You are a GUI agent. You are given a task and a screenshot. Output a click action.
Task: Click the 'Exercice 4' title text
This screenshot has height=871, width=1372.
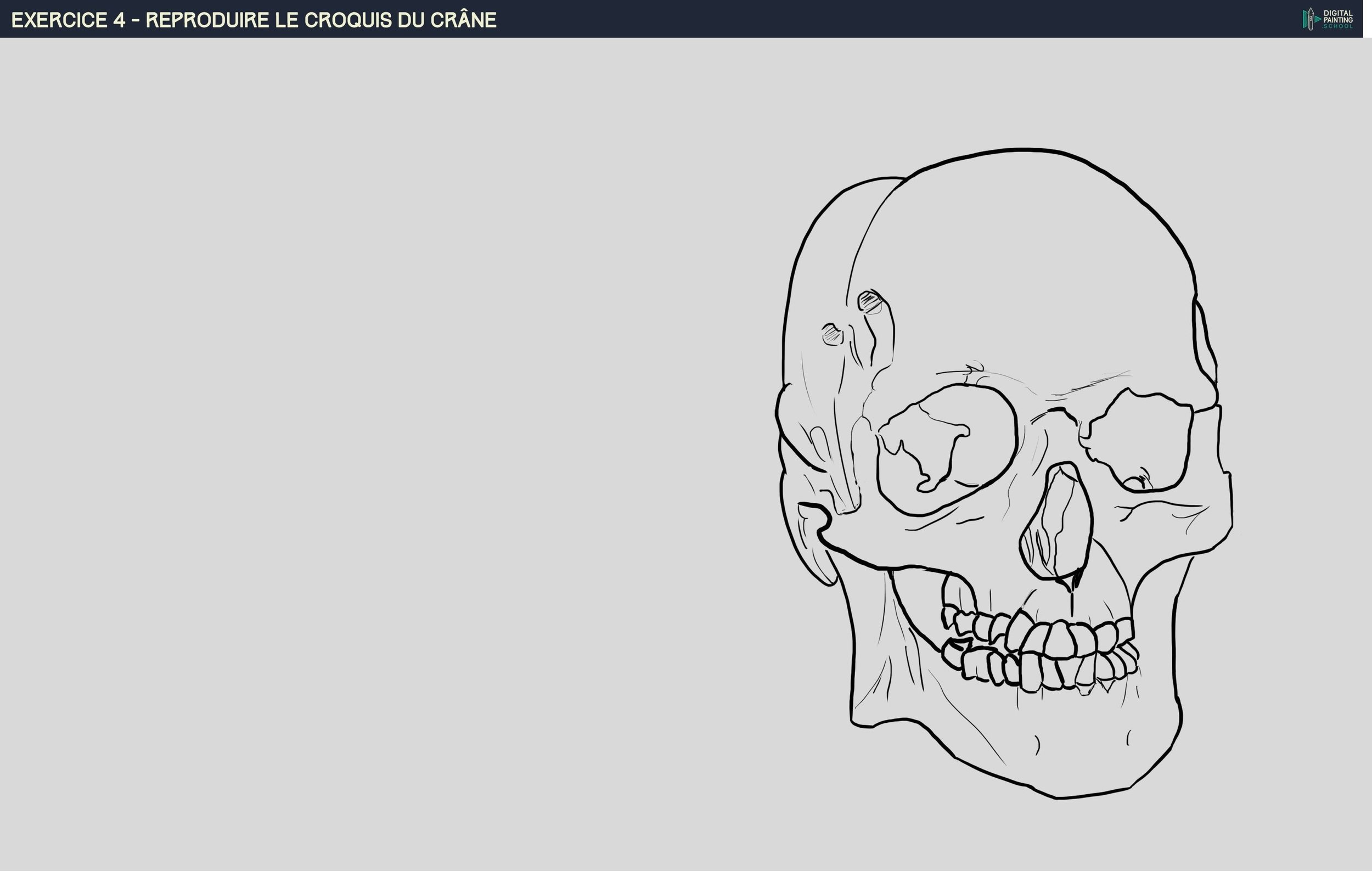tap(69, 20)
